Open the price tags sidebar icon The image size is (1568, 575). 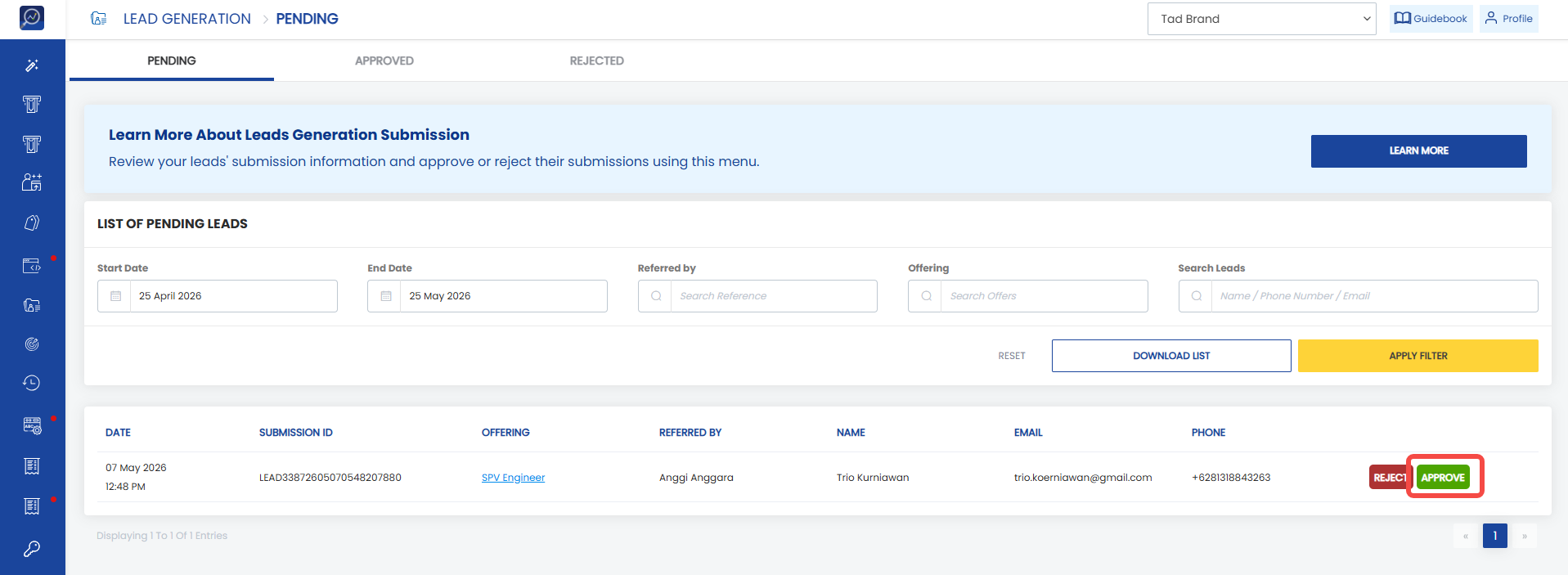[32, 222]
